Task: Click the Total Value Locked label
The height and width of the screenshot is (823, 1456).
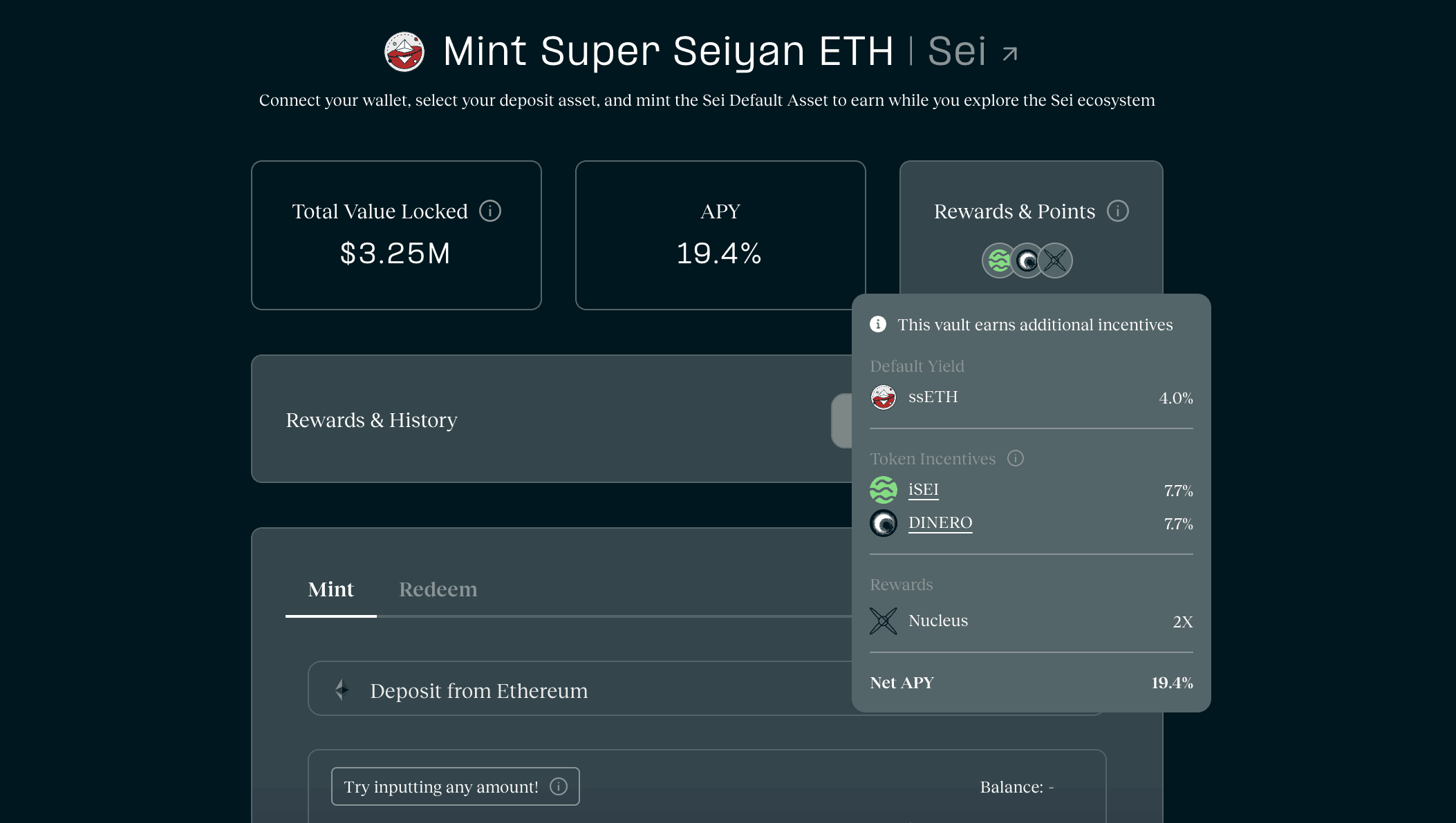Action: (x=380, y=211)
